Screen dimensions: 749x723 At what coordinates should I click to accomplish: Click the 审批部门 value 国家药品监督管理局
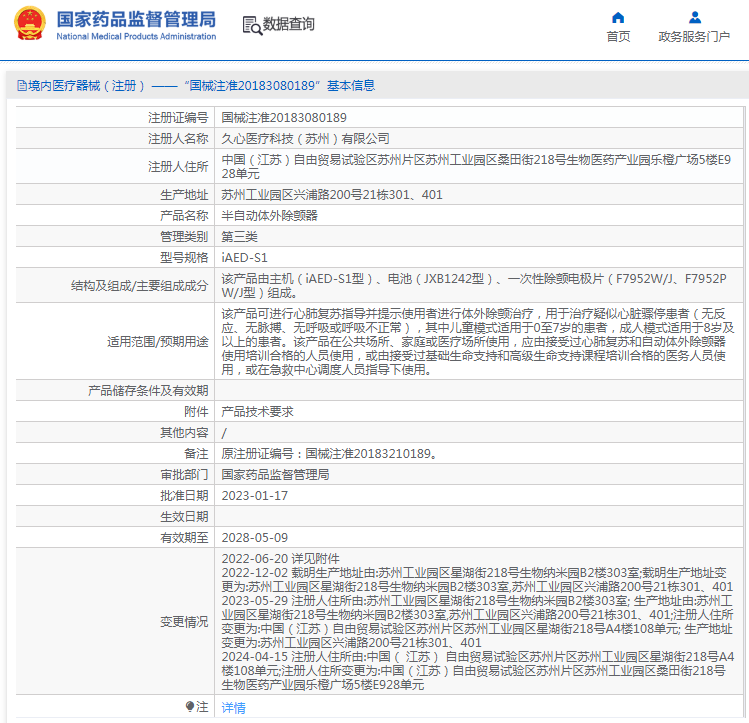[x=275, y=474]
